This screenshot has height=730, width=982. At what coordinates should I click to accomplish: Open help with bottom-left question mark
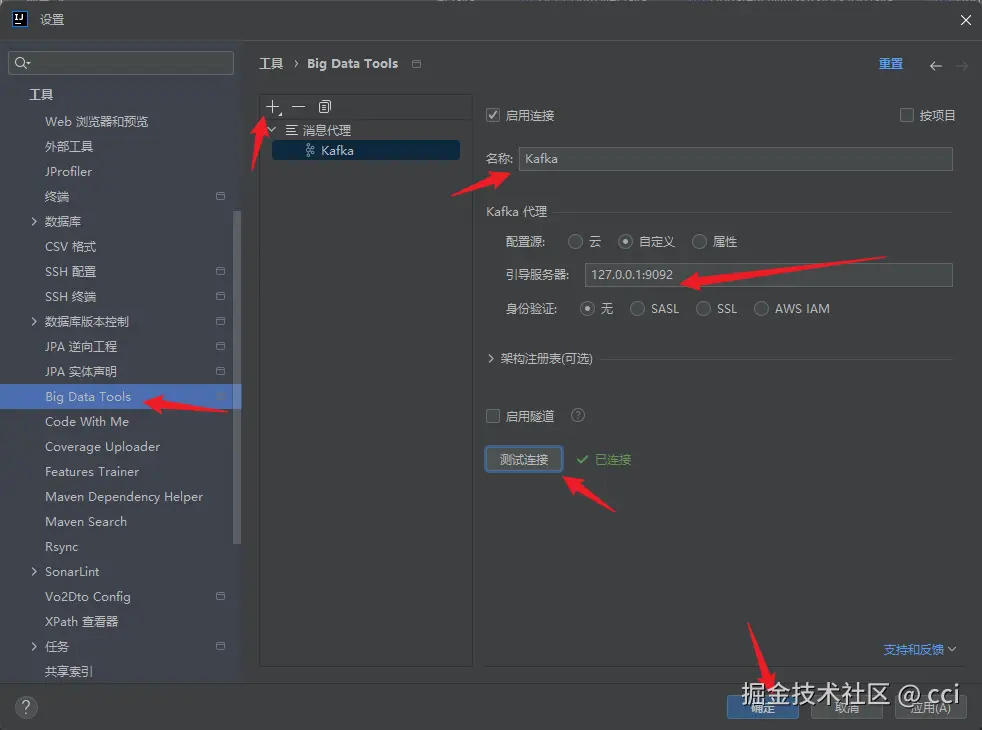(x=26, y=707)
